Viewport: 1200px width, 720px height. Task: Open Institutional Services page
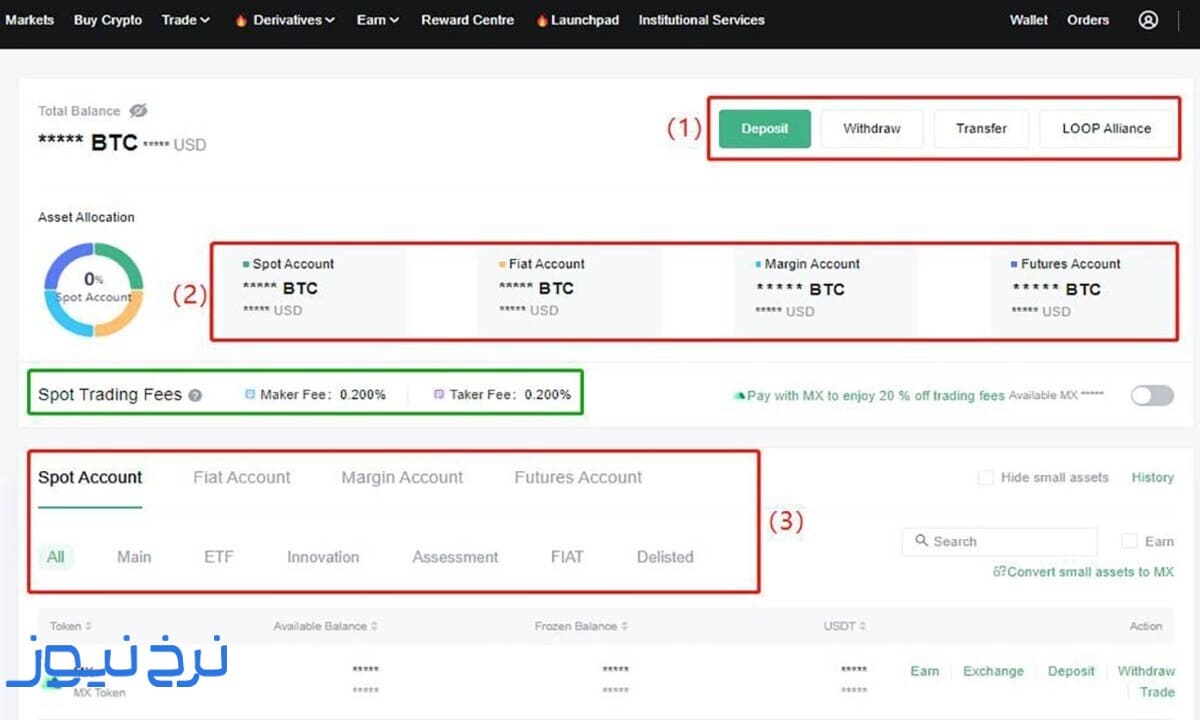click(x=702, y=20)
